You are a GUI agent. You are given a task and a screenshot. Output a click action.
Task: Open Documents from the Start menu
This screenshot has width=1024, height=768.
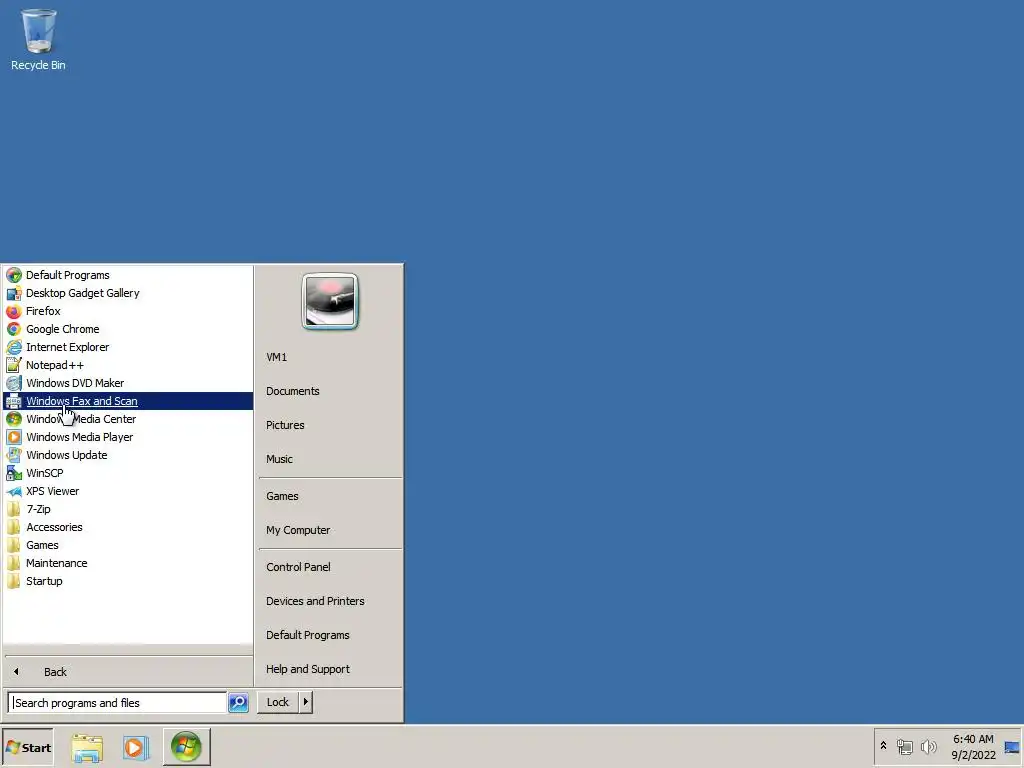click(293, 391)
